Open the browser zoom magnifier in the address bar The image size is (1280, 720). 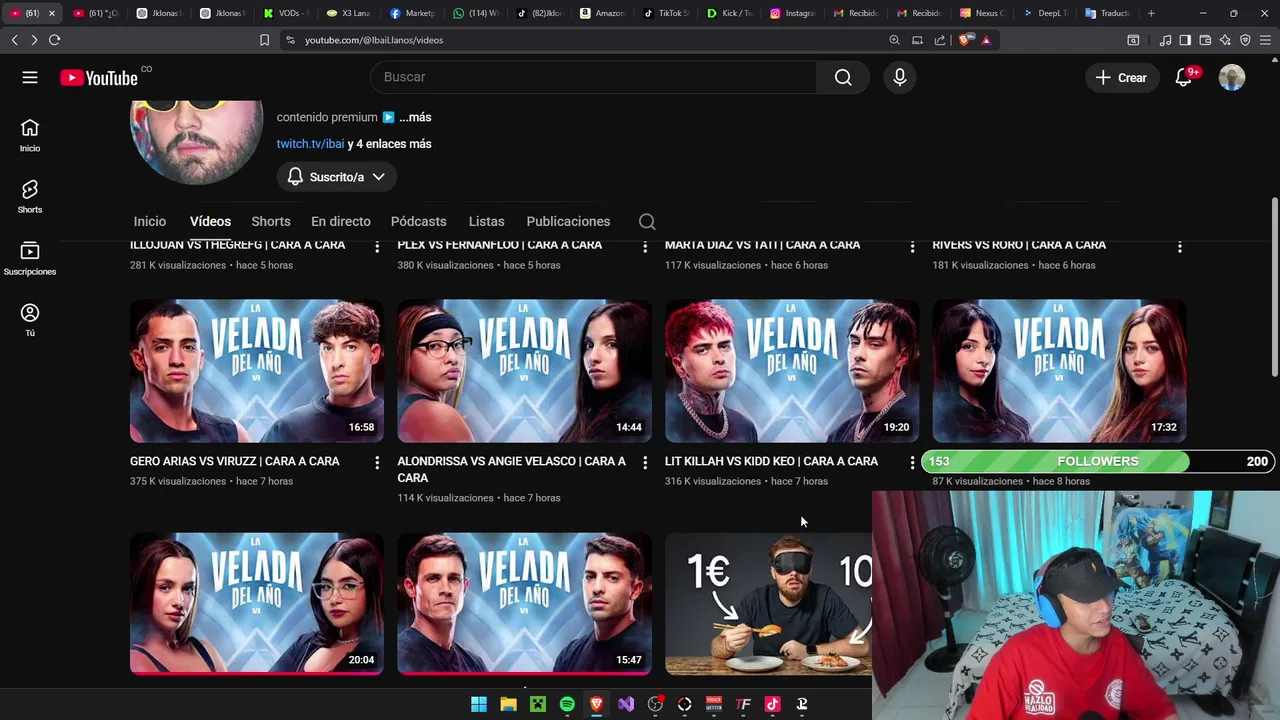(894, 40)
